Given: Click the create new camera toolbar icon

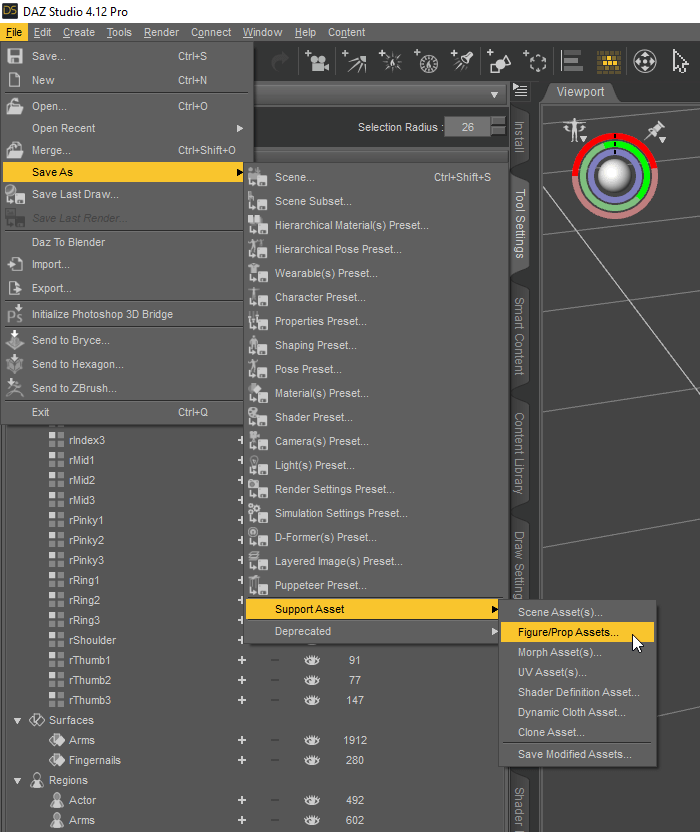Looking at the screenshot, I should click(317, 62).
